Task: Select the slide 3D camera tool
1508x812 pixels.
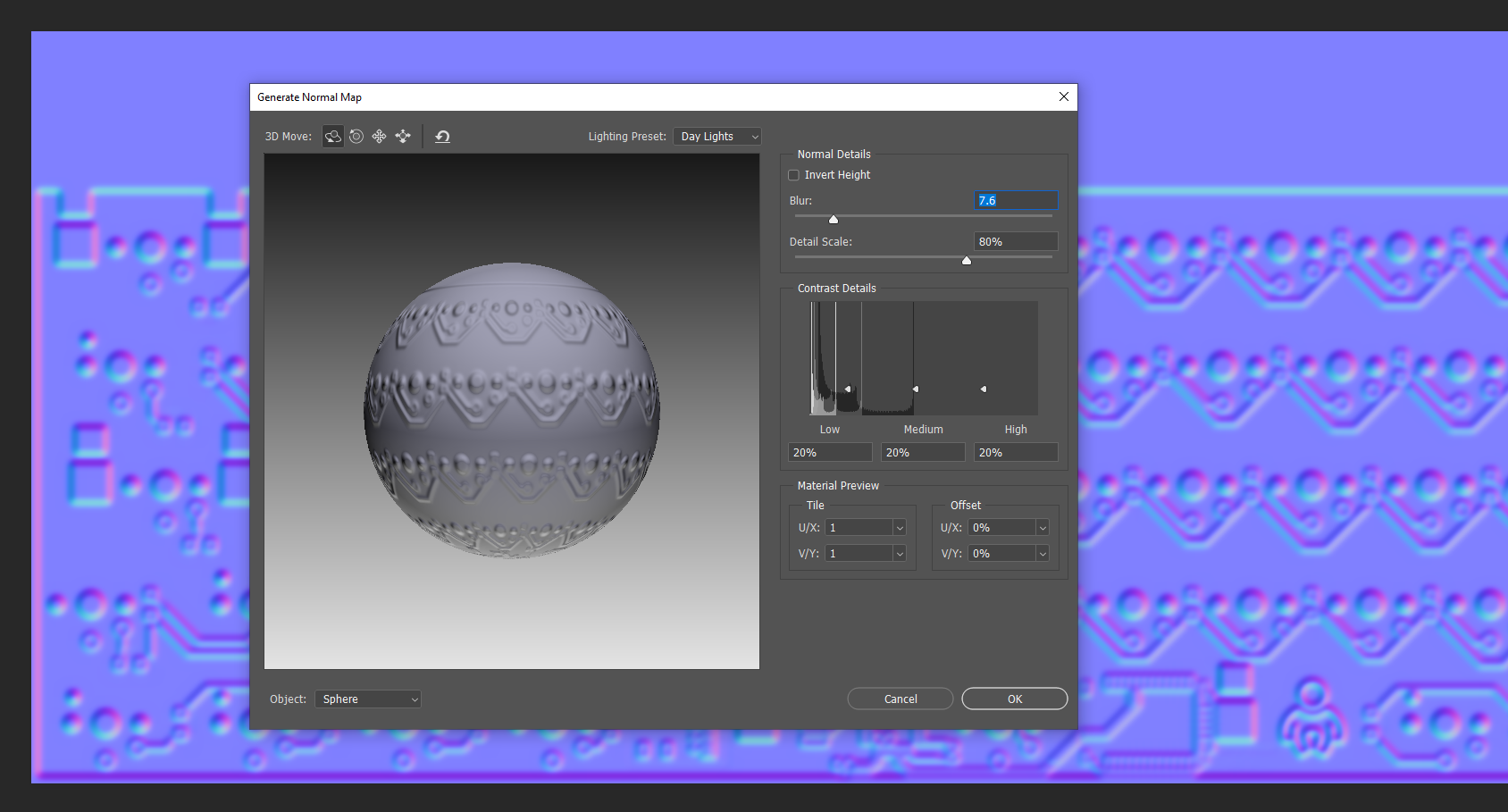Action: tap(402, 136)
